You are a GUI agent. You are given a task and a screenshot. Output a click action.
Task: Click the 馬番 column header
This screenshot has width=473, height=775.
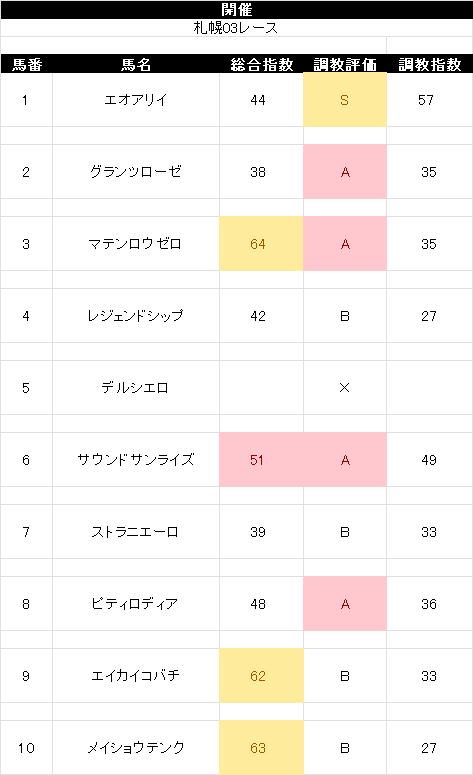[x=27, y=64]
